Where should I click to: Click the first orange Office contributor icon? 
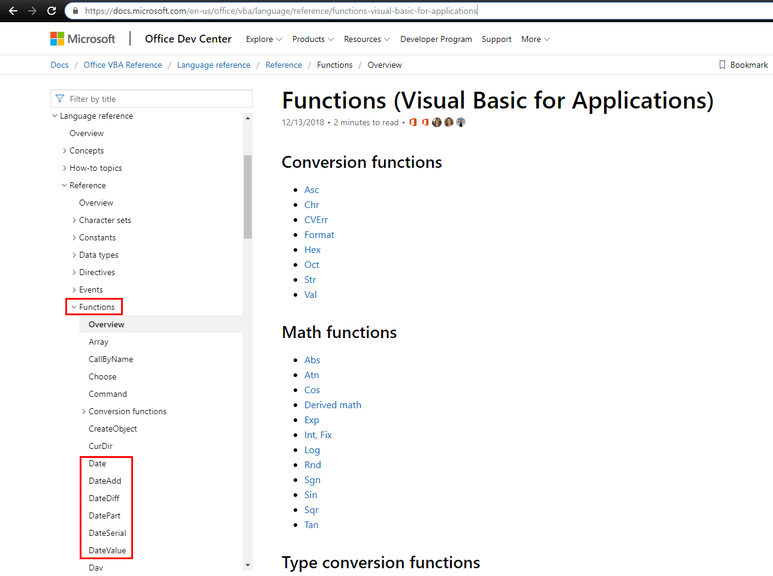pos(413,122)
